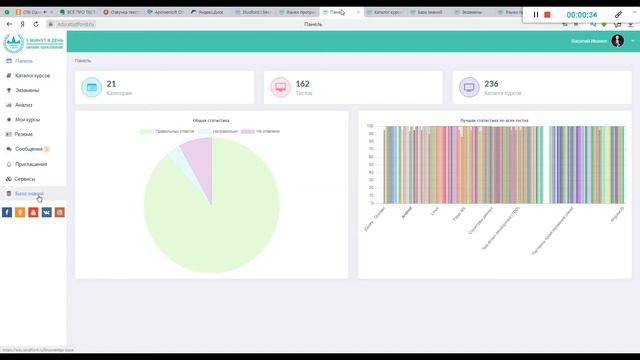The width and height of the screenshot is (640, 360).
Task: Go to Экзамены in the sidebar
Action: pos(27,90)
